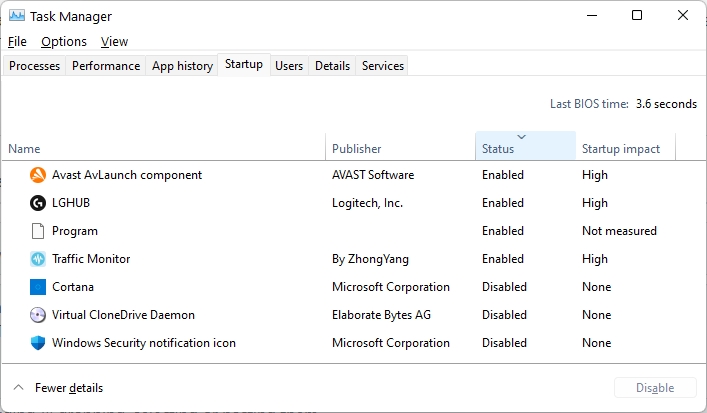
Task: Click the Traffic Monitor waveform icon
Action: pos(38,259)
